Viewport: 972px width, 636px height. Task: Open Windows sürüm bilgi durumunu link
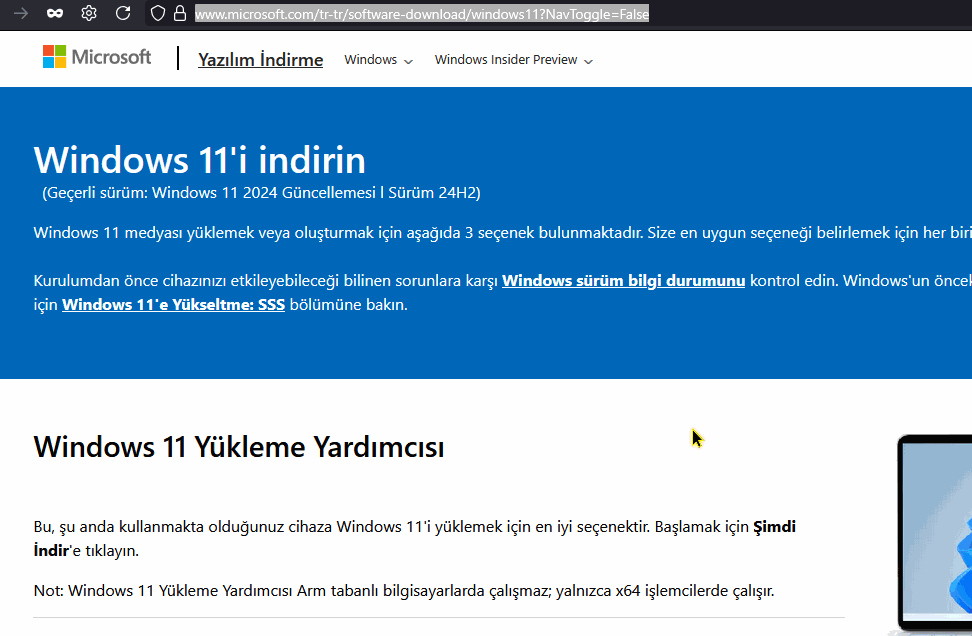point(623,281)
